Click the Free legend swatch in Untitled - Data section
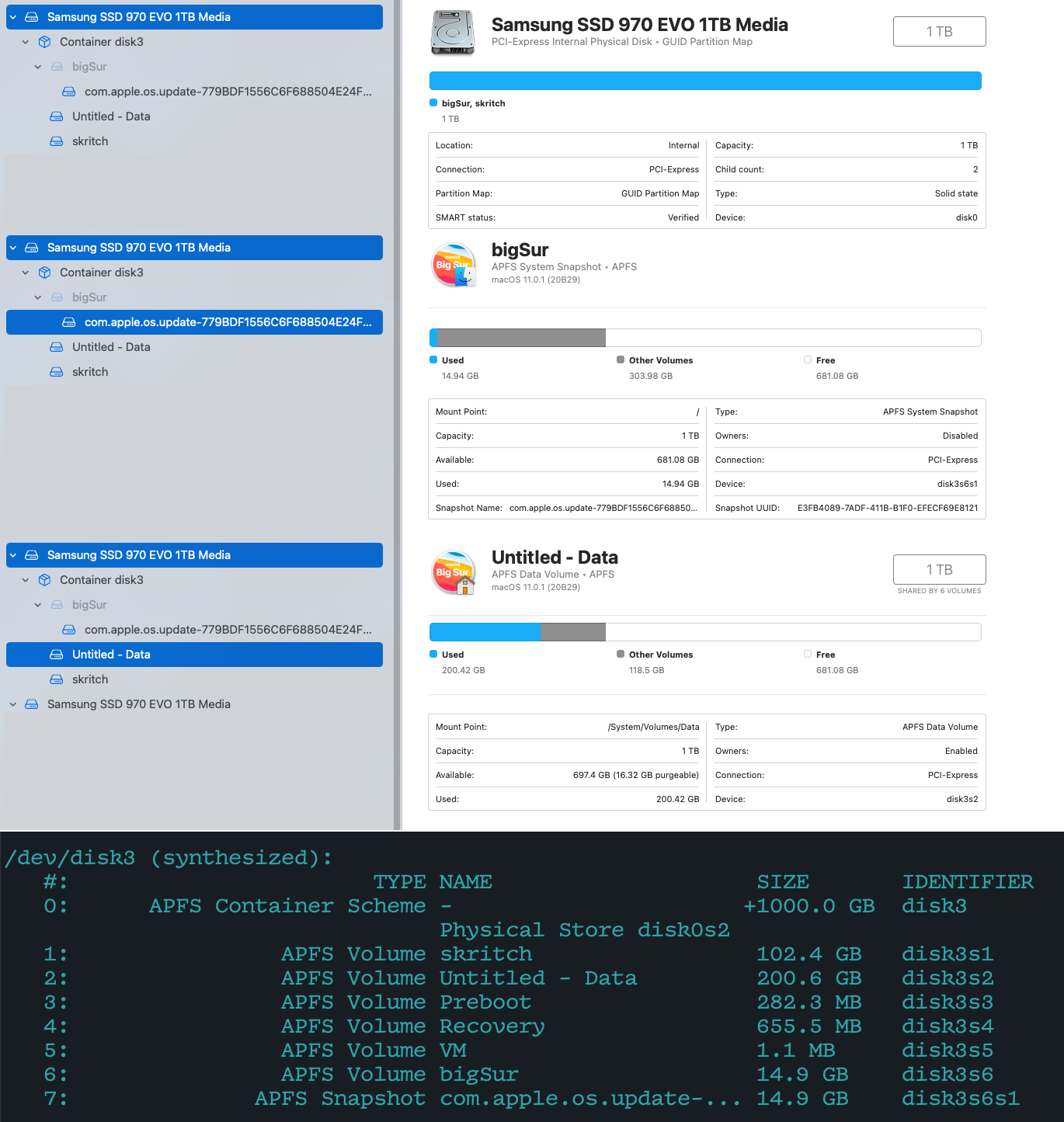Image resolution: width=1064 pixels, height=1122 pixels. [808, 654]
